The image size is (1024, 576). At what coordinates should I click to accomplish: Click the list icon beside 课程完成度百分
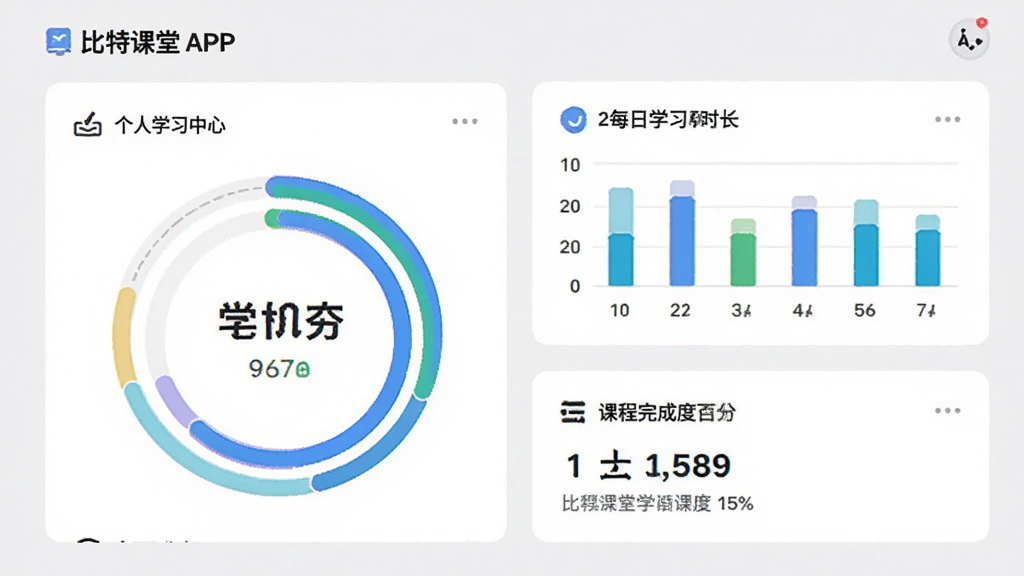coord(573,412)
